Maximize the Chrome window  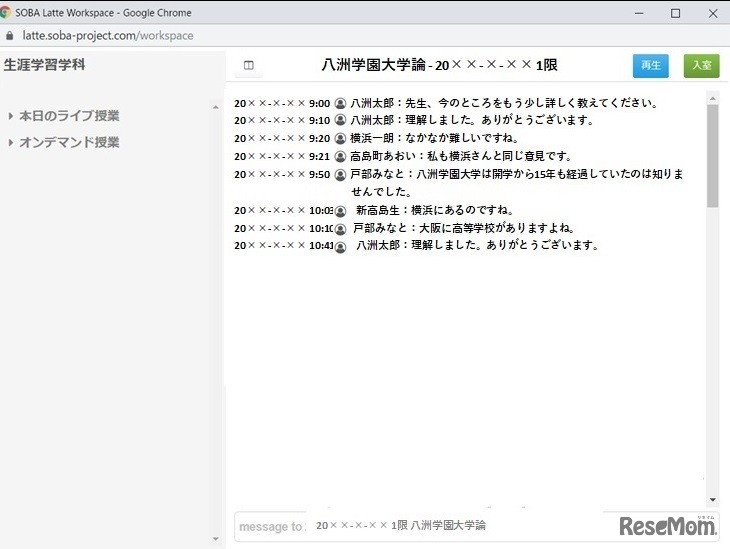(676, 13)
